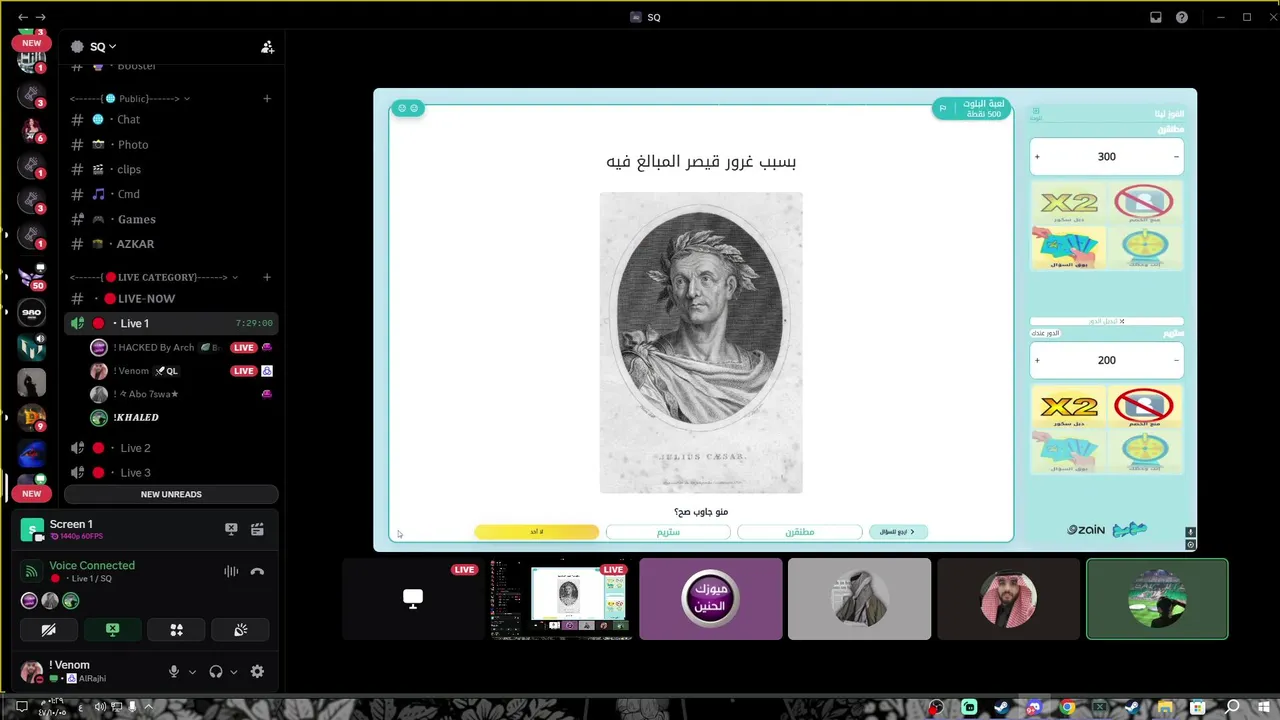Open Google Chrome from the taskbar

coord(1067,707)
